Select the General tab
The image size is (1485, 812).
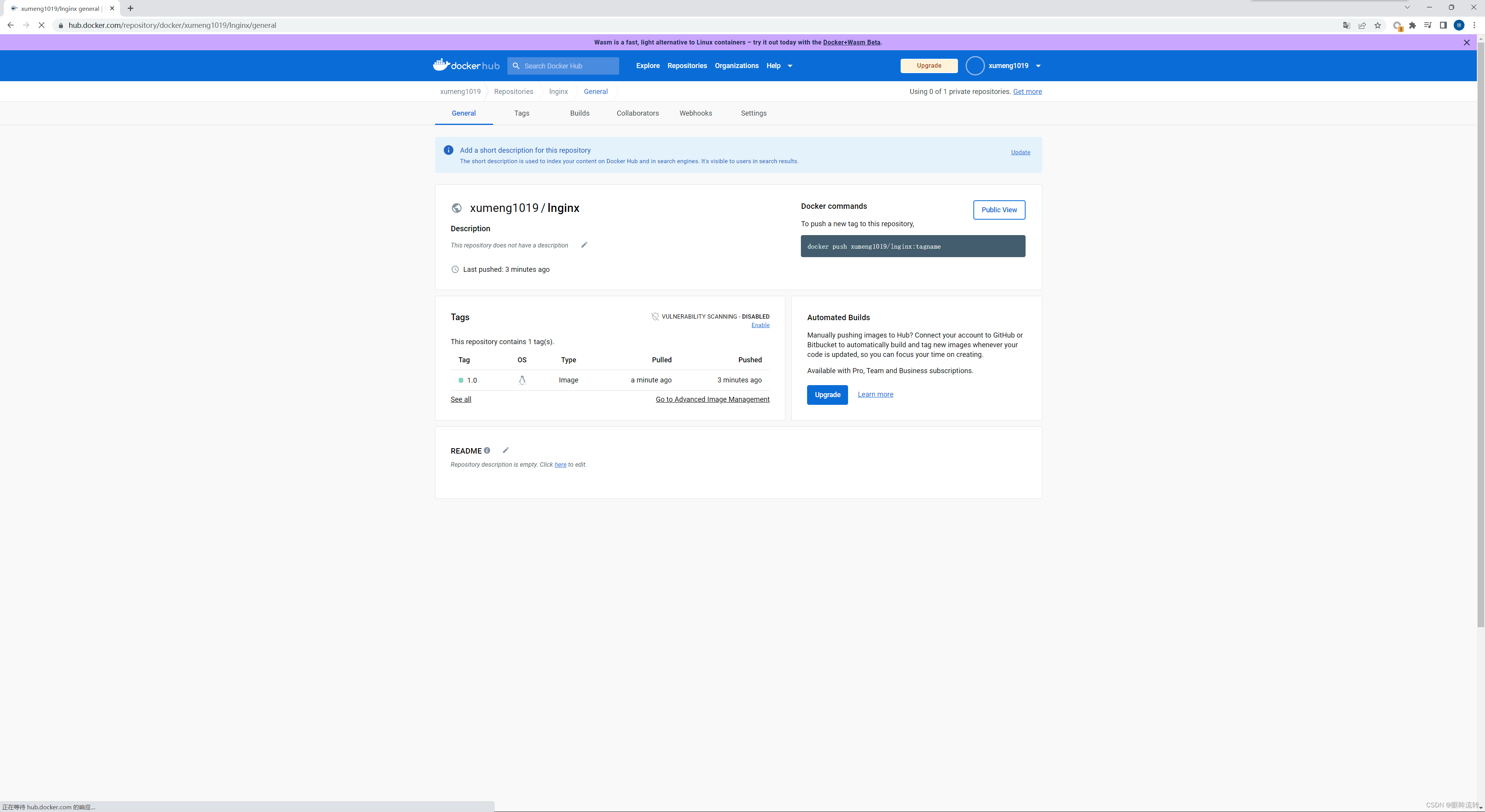click(464, 113)
